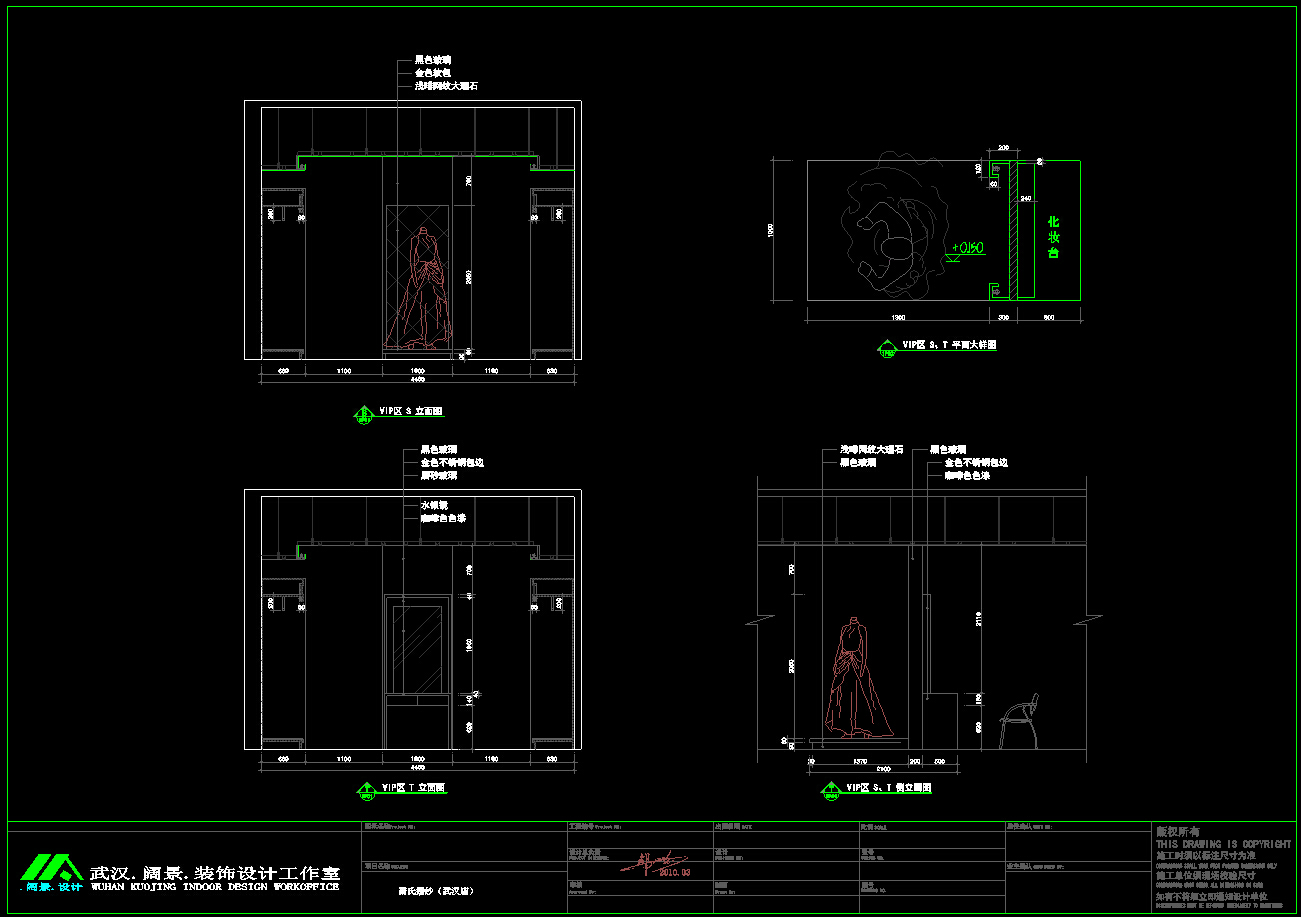Select the 武汉.阔景.装饰设计工作室 title text
The height and width of the screenshot is (917, 1301).
click(215, 872)
